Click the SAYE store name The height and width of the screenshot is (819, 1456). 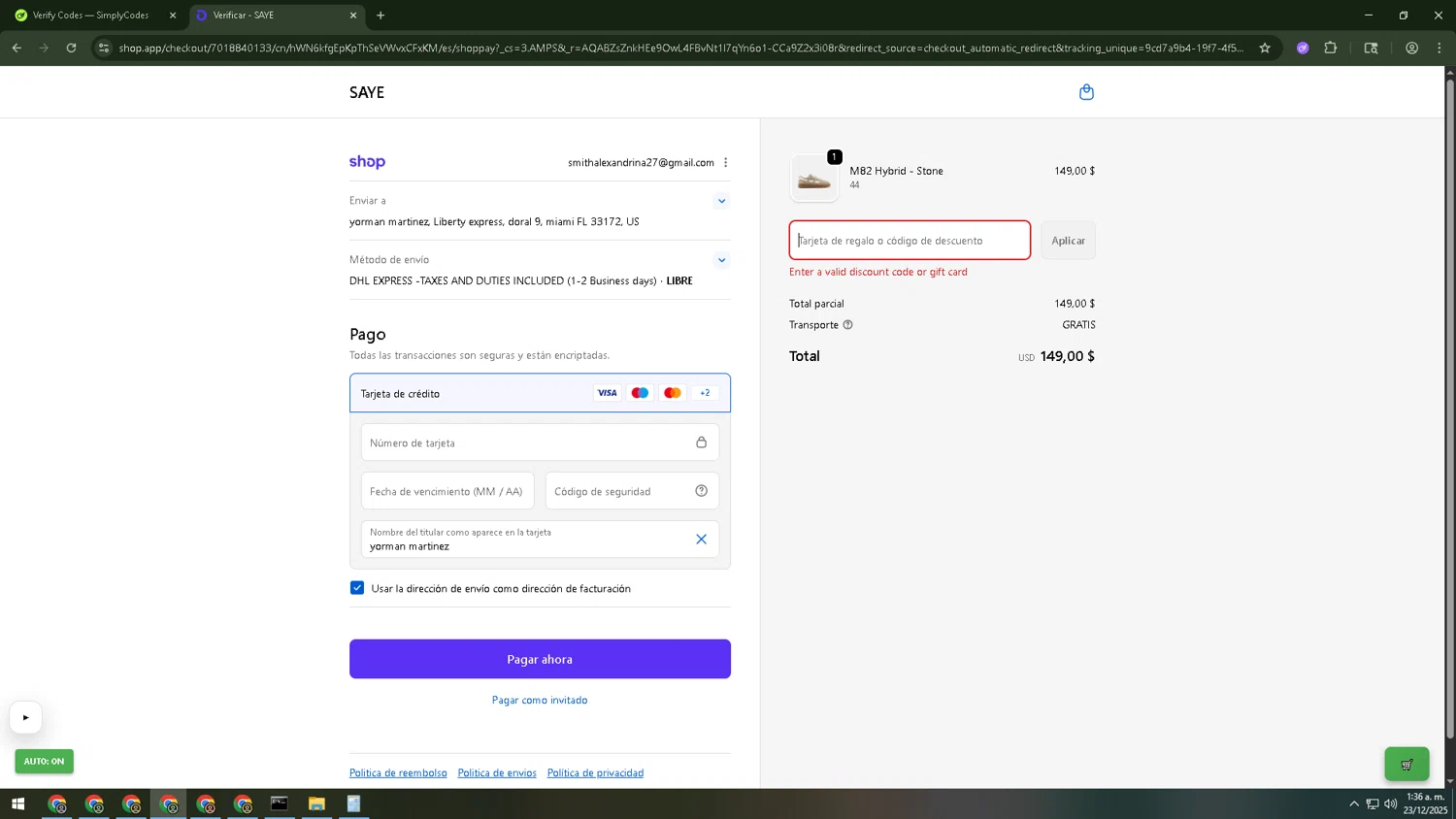(367, 92)
